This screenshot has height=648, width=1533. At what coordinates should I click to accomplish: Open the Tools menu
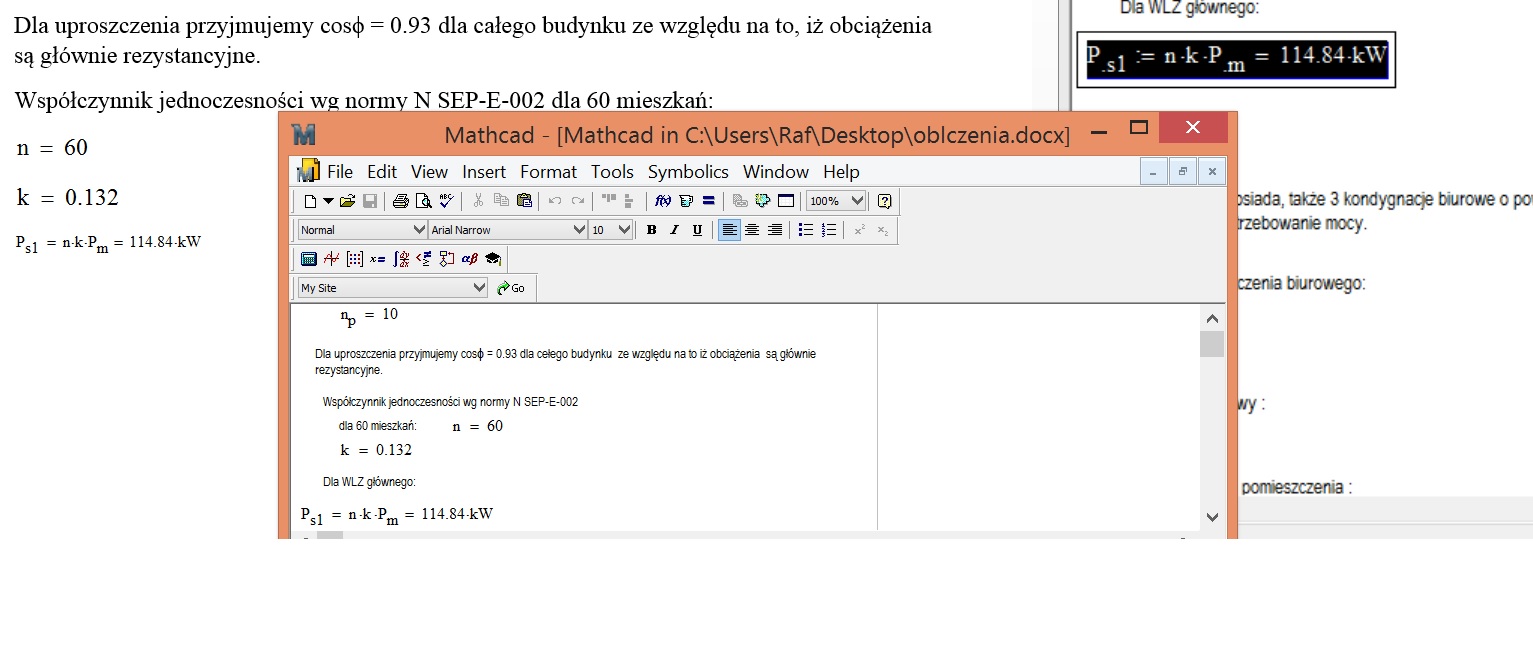(613, 172)
